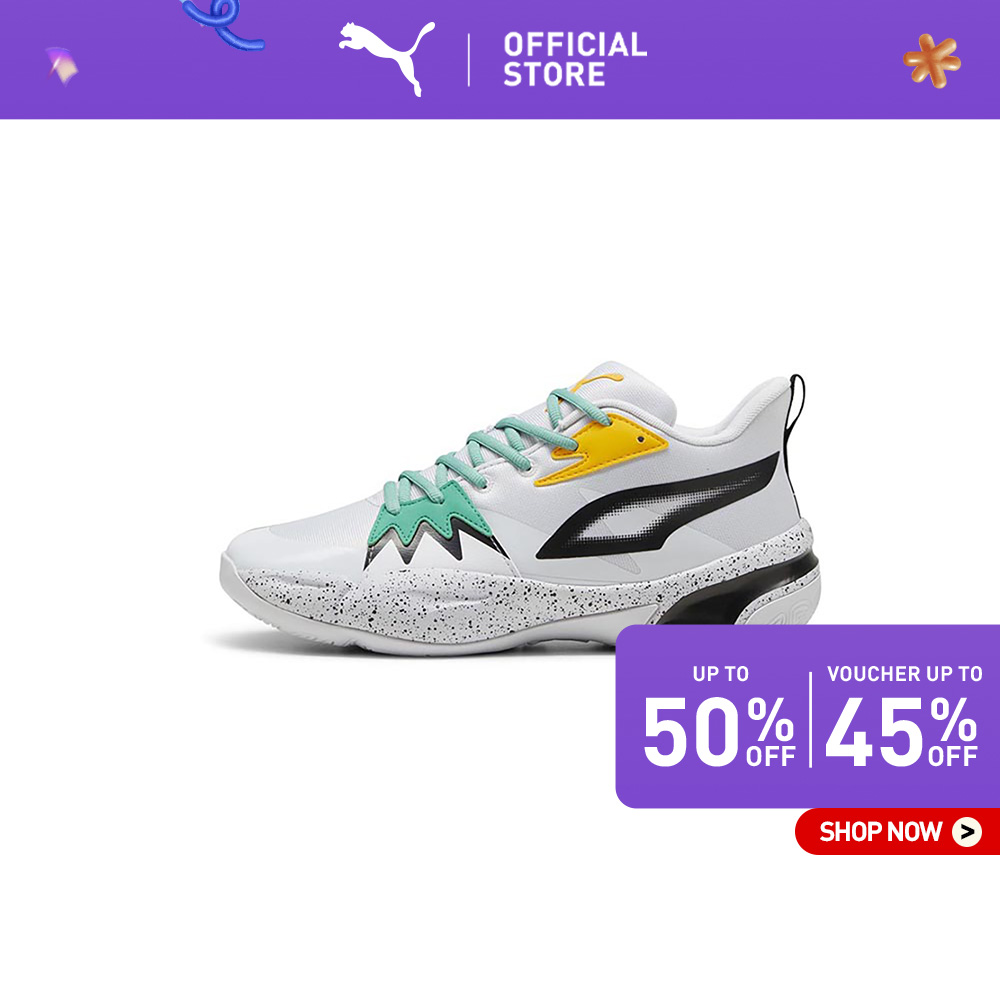Click the blue squiggle ribbon decoration

[x=222, y=24]
